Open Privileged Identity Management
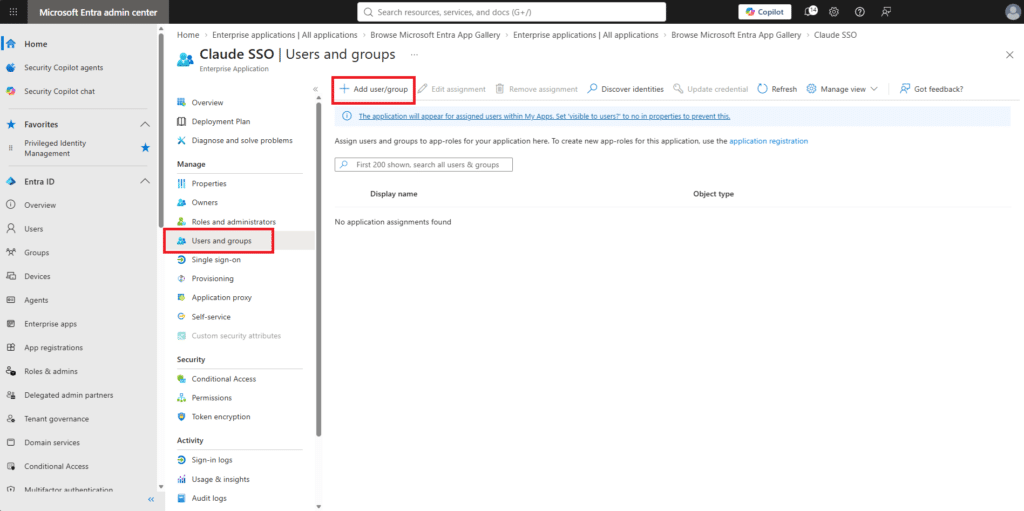Viewport: 1024px width, 511px height. tap(56, 148)
